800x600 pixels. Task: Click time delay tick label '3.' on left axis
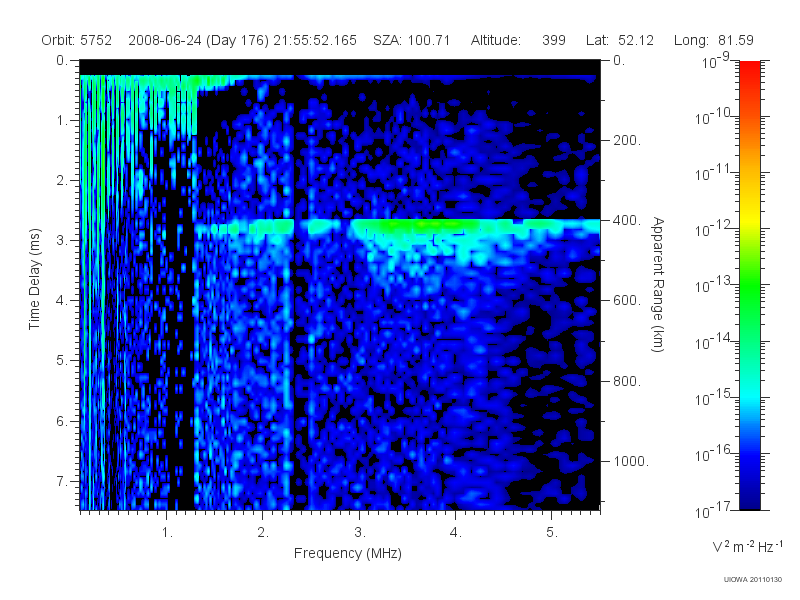coord(62,240)
